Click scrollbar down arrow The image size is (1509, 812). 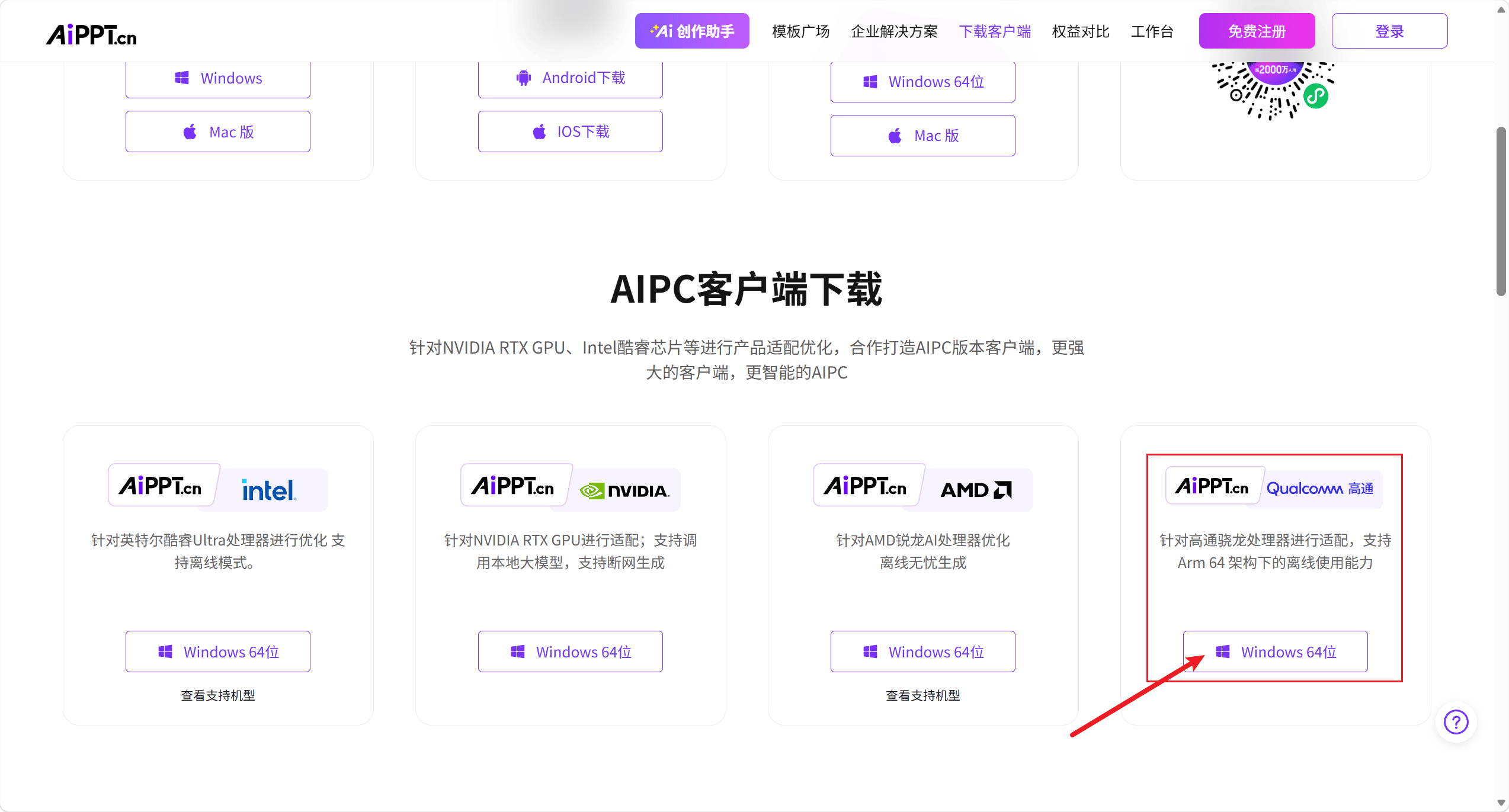(1501, 803)
